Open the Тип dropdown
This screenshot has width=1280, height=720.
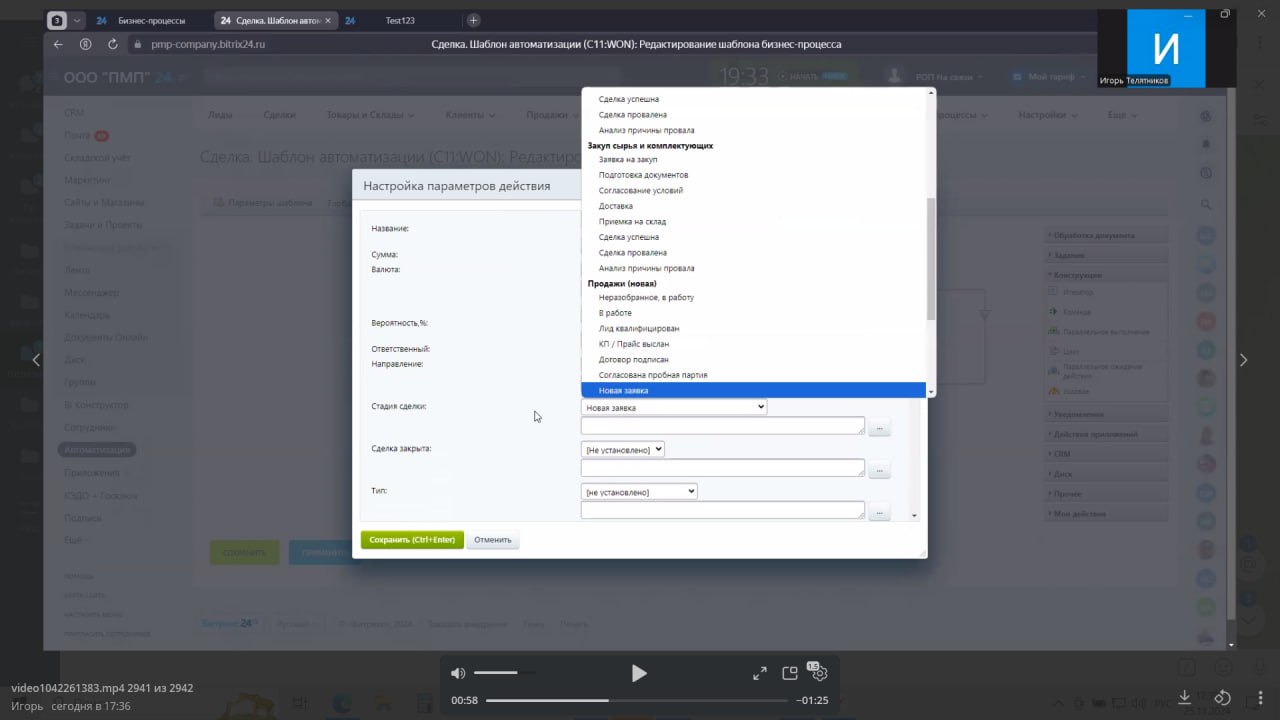(639, 492)
